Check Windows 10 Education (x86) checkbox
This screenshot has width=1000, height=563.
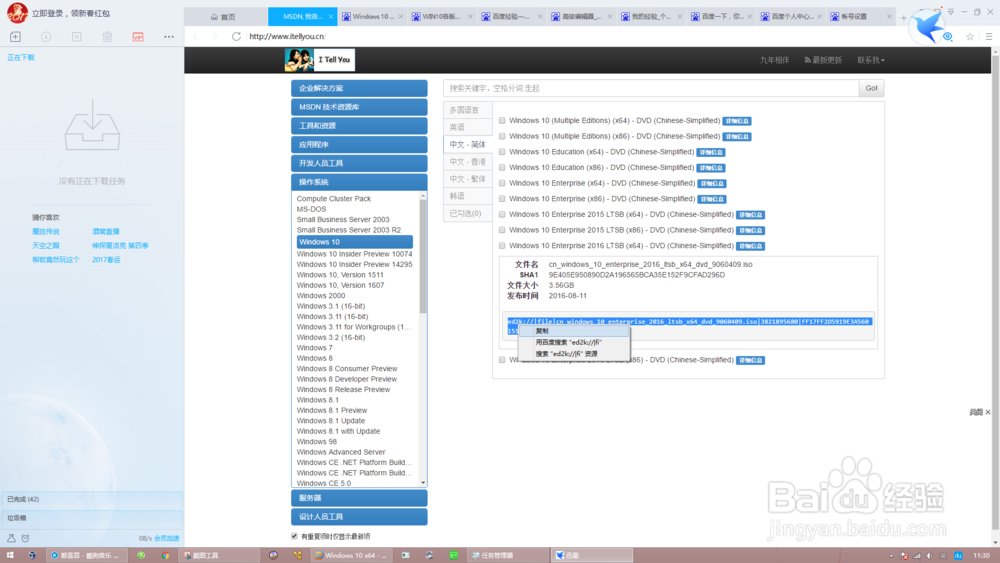coord(502,167)
